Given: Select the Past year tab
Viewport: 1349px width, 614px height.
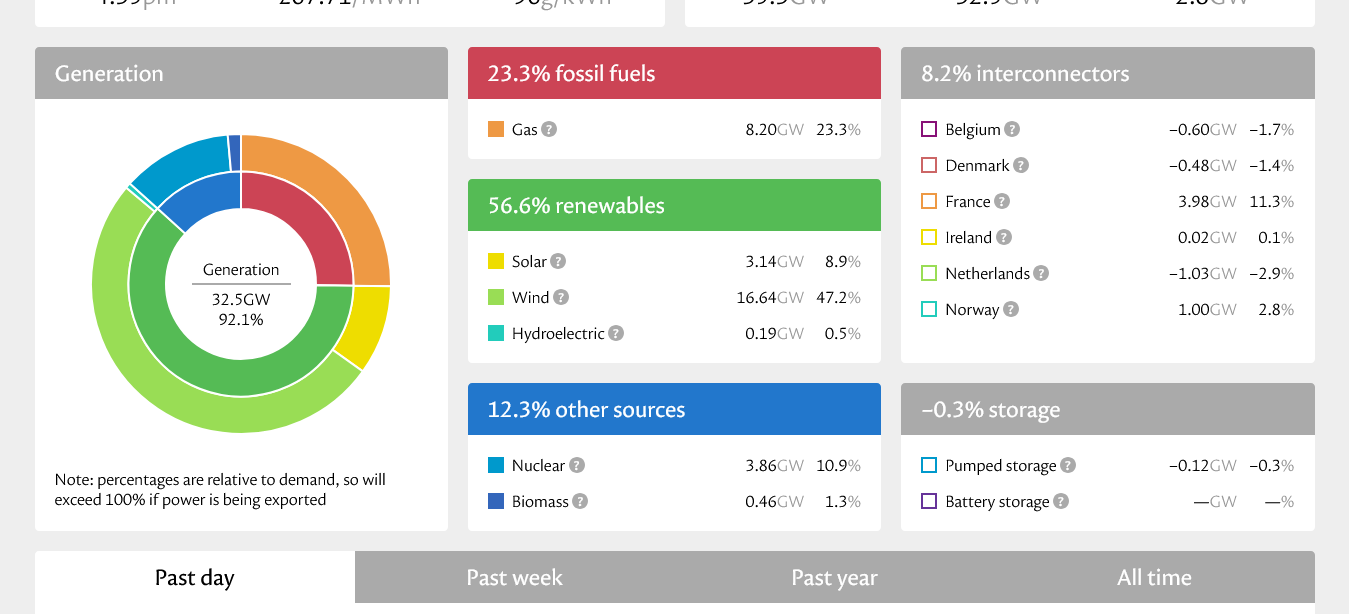Looking at the screenshot, I should pyautogui.click(x=834, y=577).
